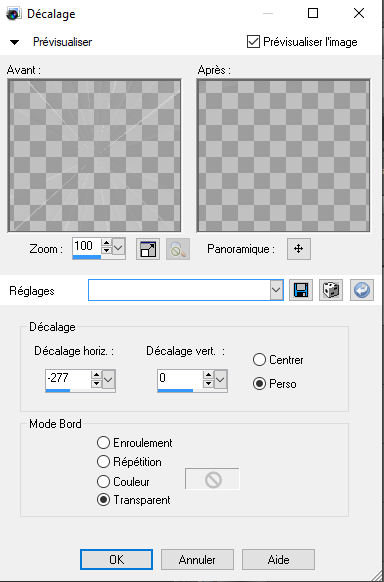Screen dimensions: 384x582
Task: Open the Décalage vert. dropdown arrow
Action: [x=221, y=379]
